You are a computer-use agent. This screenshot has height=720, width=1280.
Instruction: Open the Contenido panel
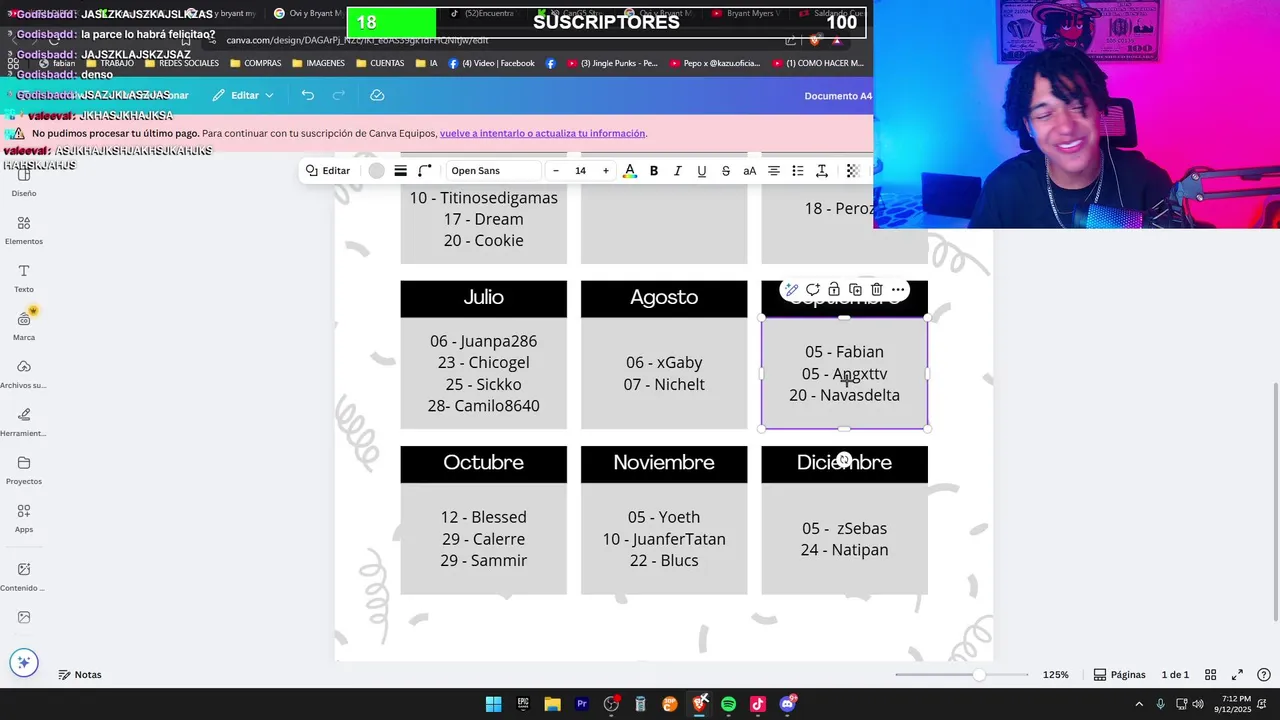pyautogui.click(x=24, y=576)
